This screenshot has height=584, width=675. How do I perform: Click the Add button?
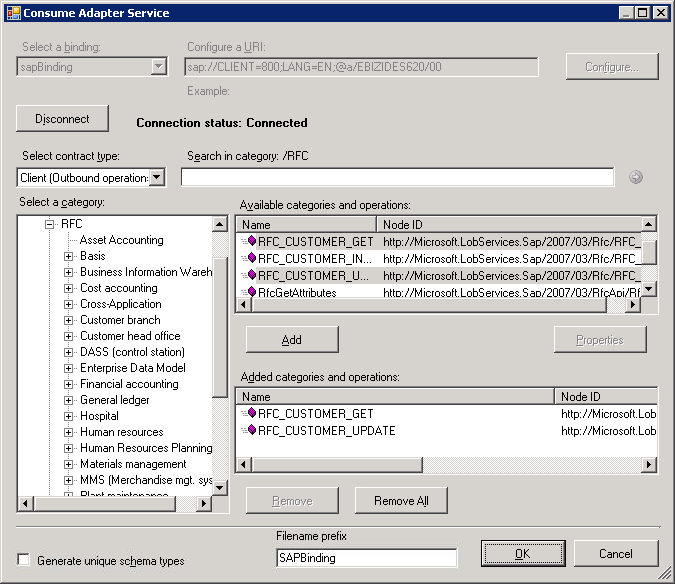(x=291, y=340)
